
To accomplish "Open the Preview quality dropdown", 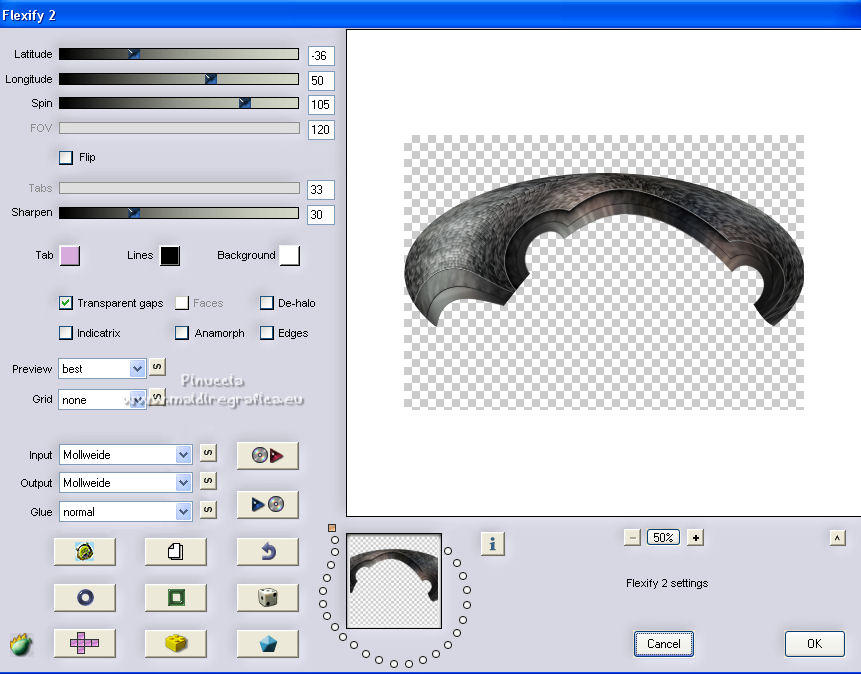I will (x=102, y=369).
